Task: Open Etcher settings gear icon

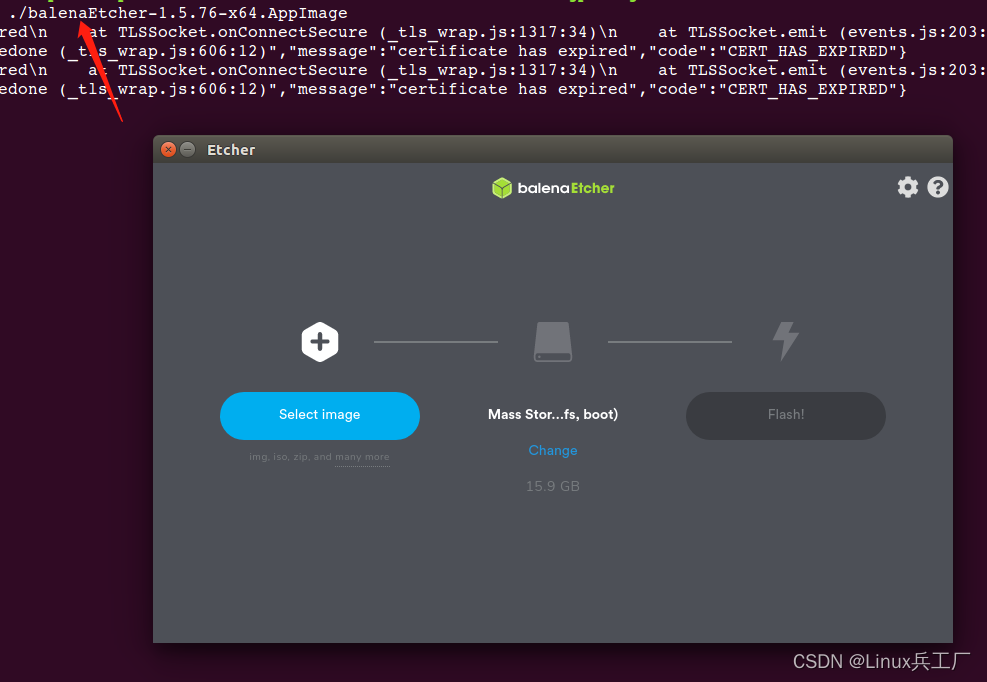Action: point(907,187)
